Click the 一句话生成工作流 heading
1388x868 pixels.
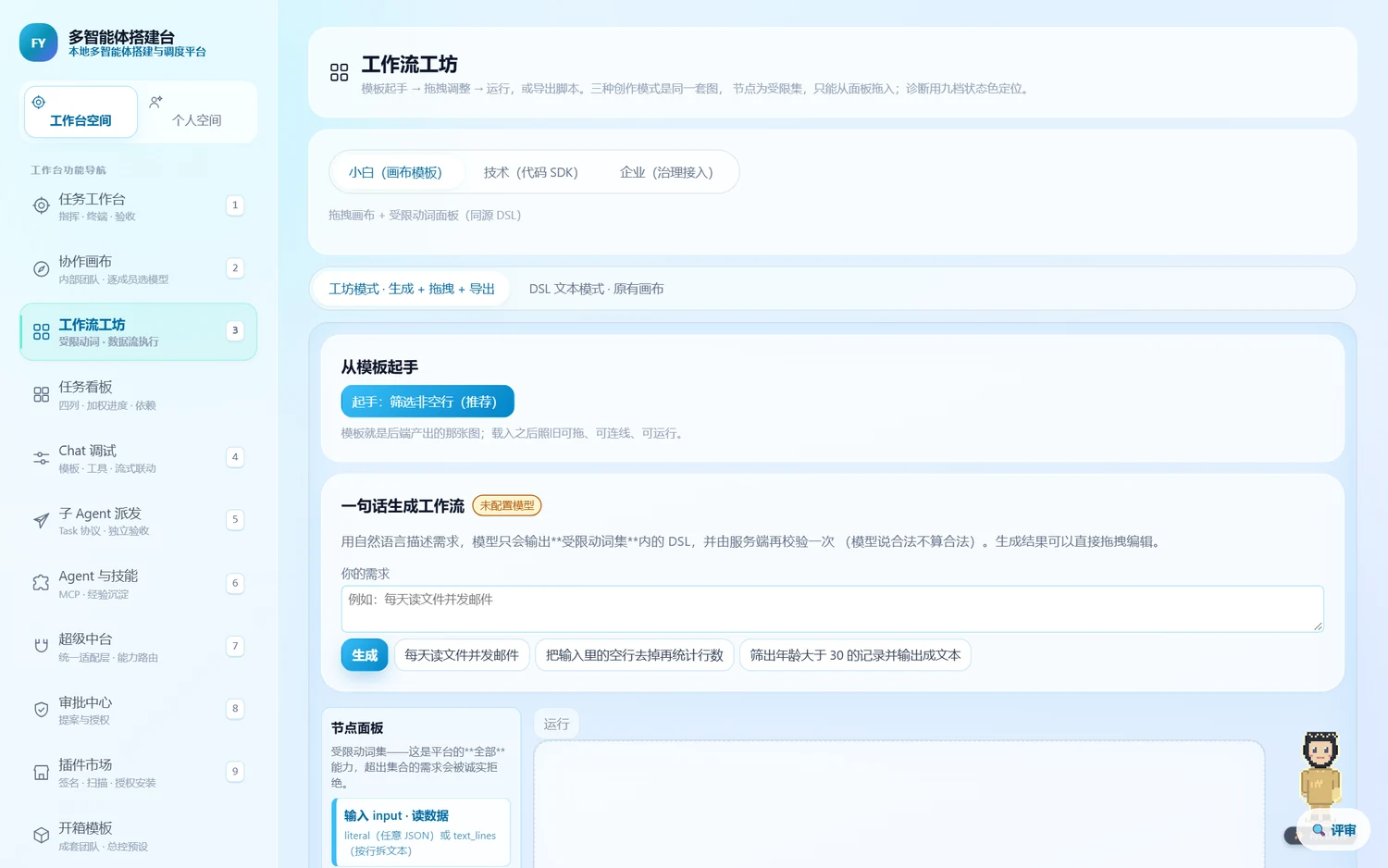(x=403, y=506)
